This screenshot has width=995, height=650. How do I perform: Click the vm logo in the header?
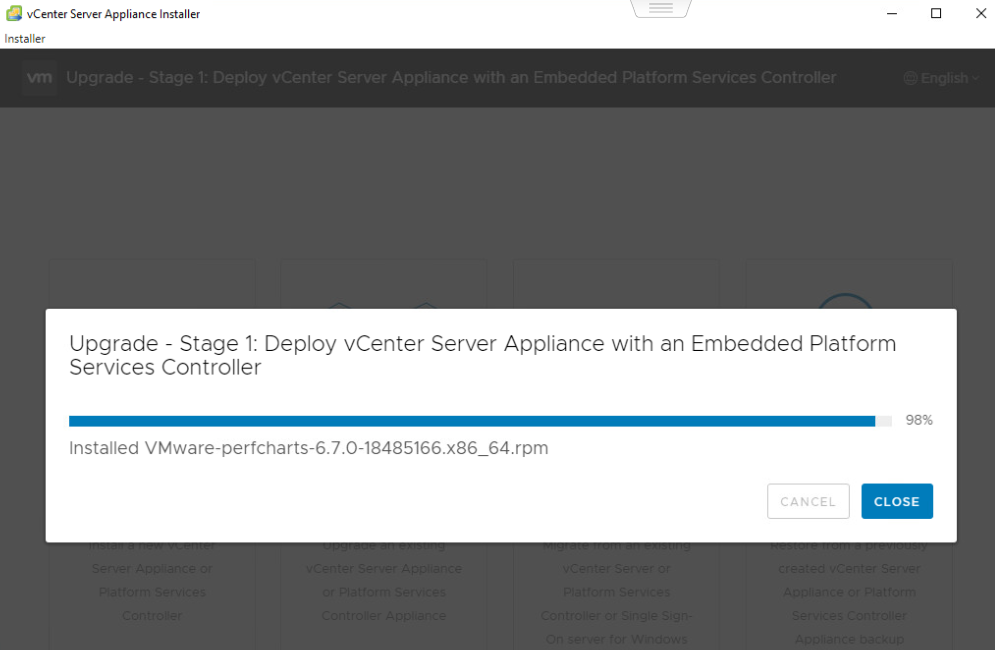click(x=39, y=77)
